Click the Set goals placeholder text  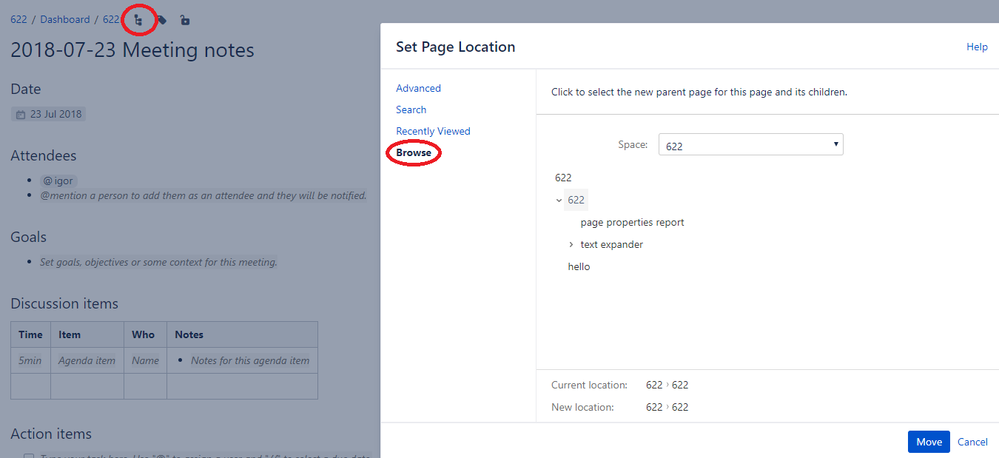click(x=159, y=262)
